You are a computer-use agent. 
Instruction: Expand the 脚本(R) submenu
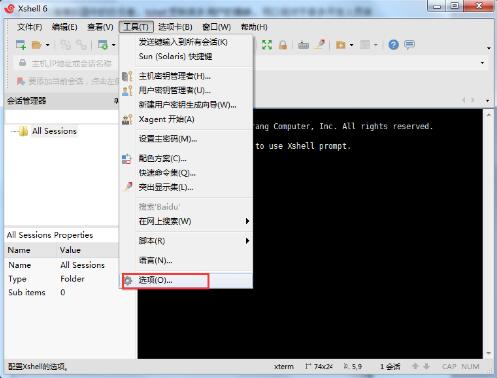[x=186, y=241]
